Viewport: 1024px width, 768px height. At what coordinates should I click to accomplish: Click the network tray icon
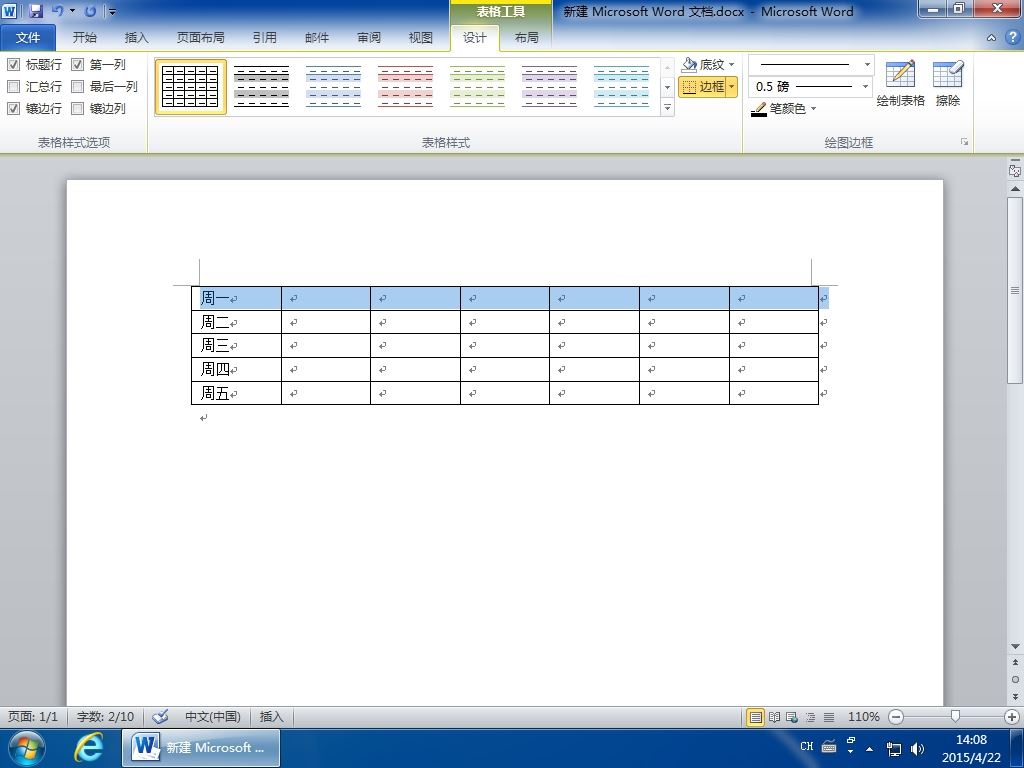tap(893, 748)
